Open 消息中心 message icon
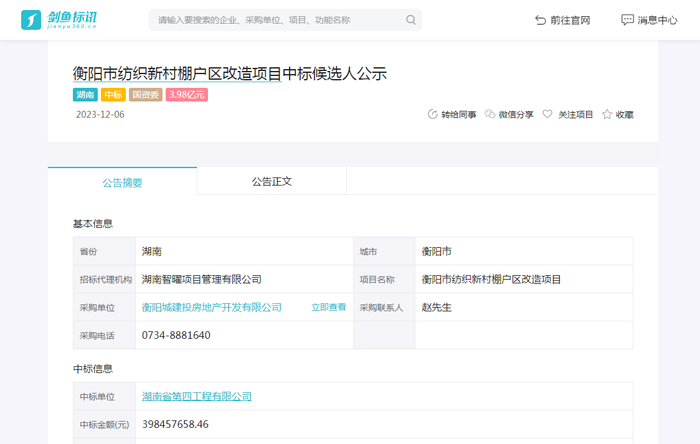Viewport: 700px width, 444px height. (627, 20)
